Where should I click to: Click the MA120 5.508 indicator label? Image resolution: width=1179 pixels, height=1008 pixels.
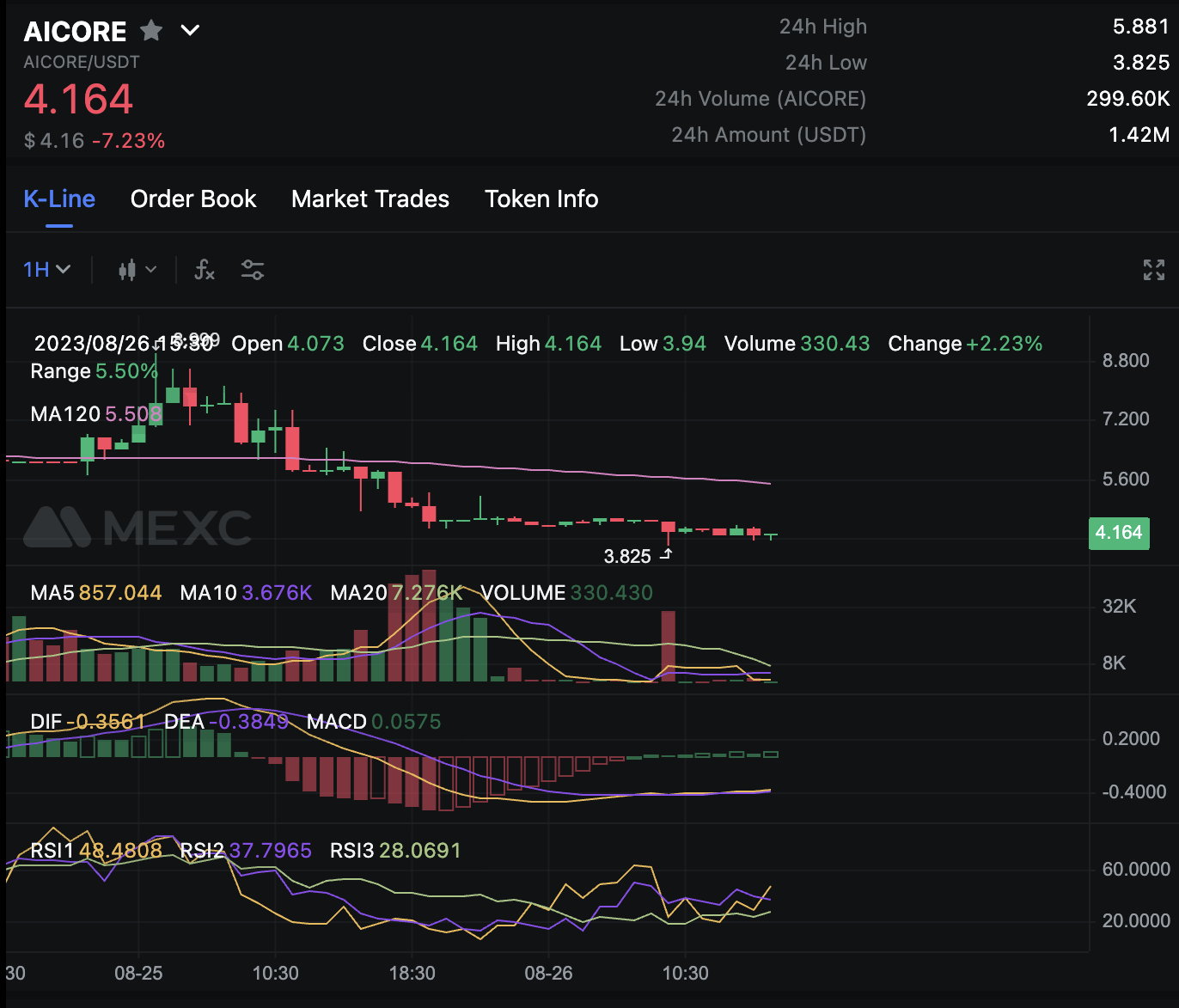(x=96, y=414)
